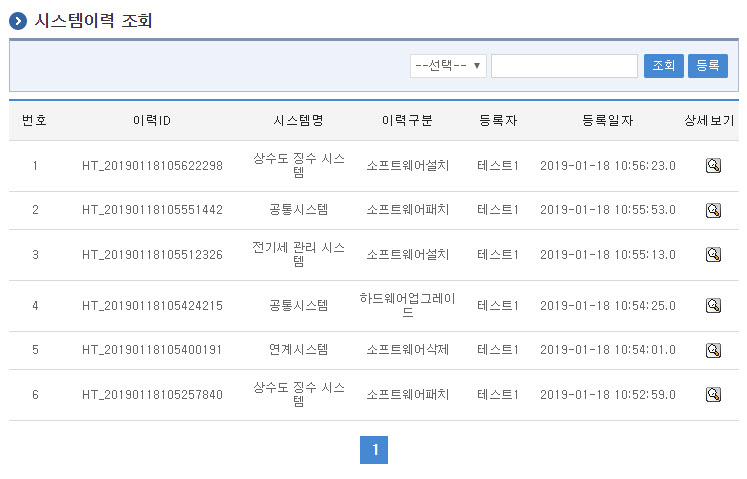Open detail icon for 하드웨어업그레이드 row
This screenshot has width=747, height=479.
713,305
